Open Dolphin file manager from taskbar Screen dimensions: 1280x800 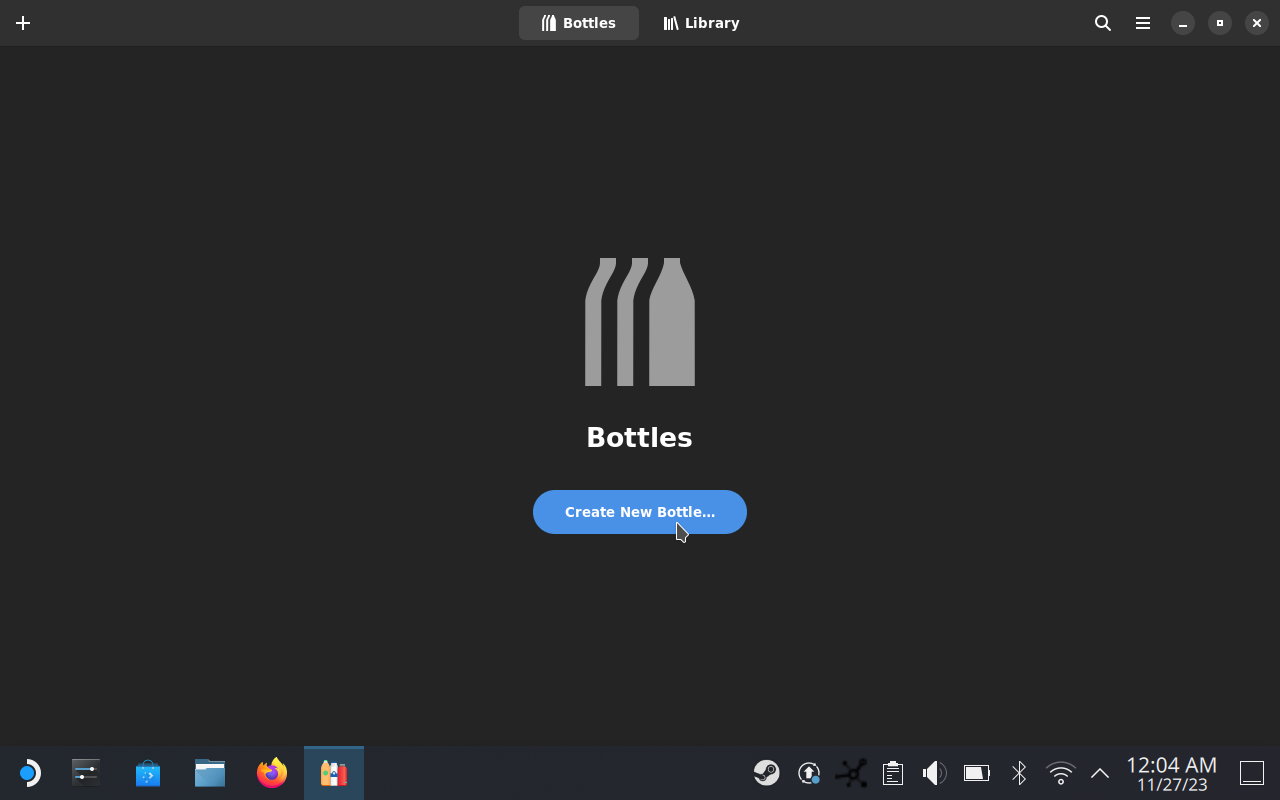tap(210, 773)
